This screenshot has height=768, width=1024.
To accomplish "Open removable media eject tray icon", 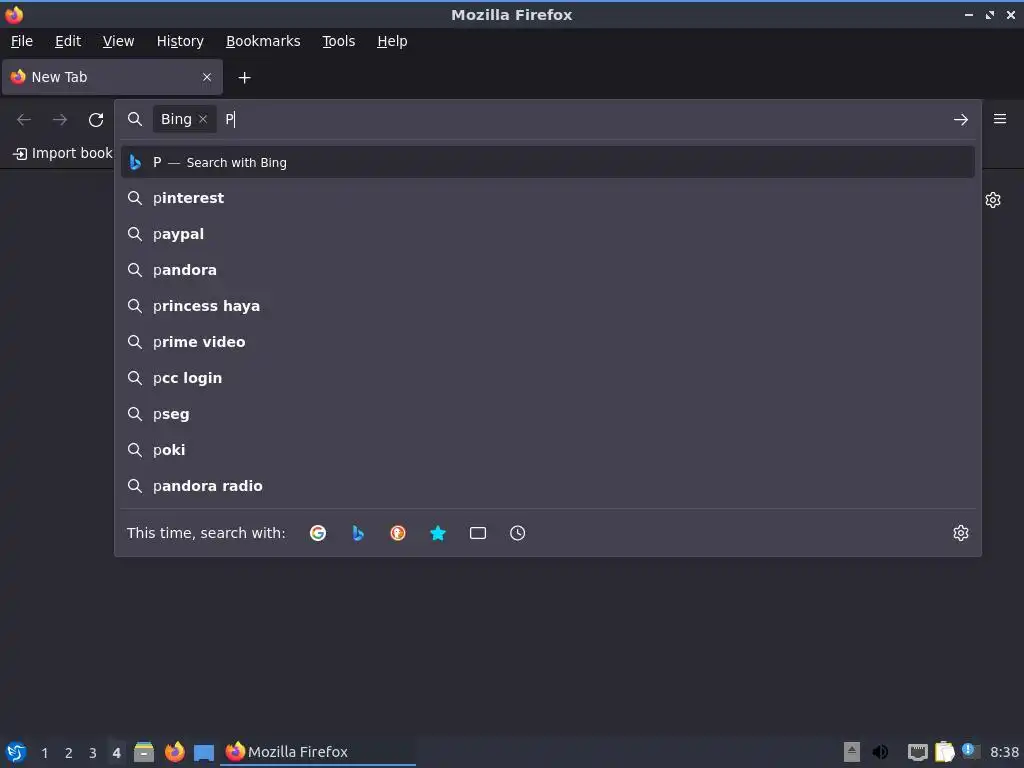I will tap(852, 752).
